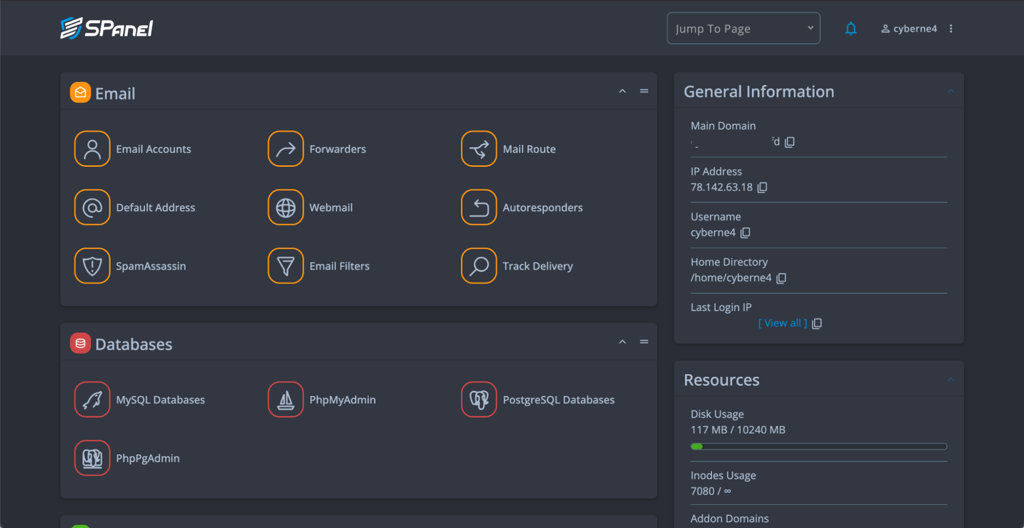
Task: Collapse the General Information panel
Action: (x=951, y=91)
